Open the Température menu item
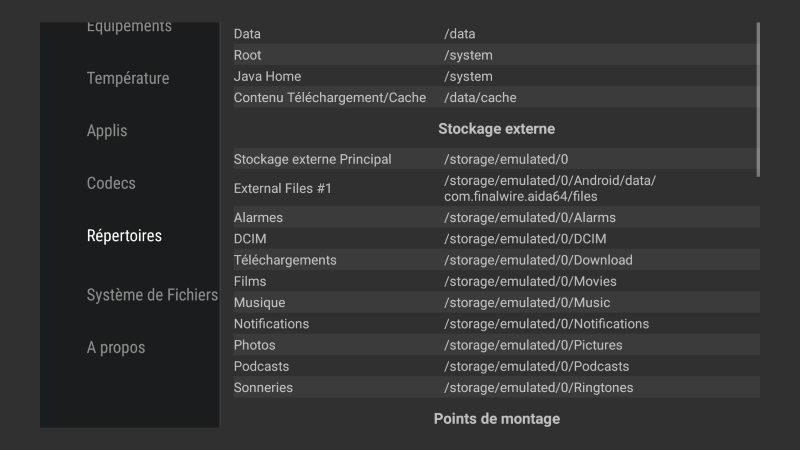This screenshot has width=800, height=450. [128, 78]
